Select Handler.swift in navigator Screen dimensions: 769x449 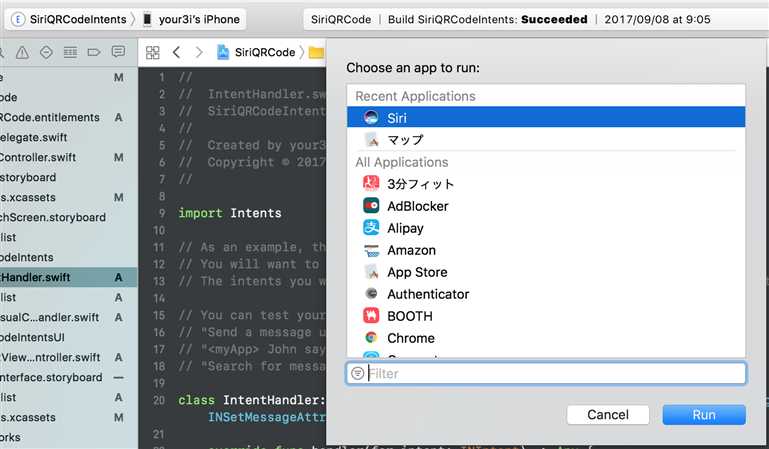pos(35,277)
